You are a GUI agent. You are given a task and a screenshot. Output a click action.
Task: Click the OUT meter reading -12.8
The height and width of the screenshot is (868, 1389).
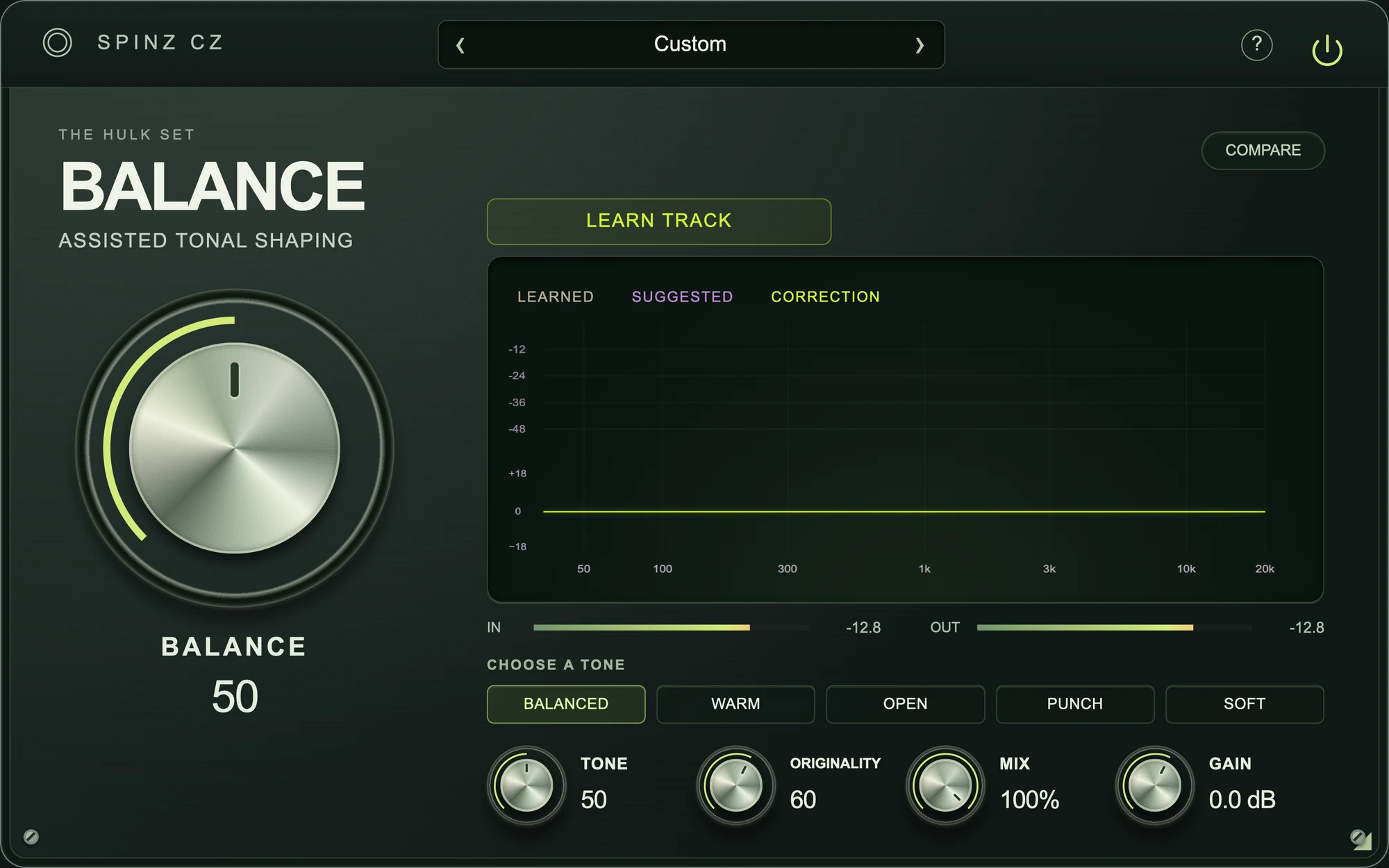click(1306, 628)
